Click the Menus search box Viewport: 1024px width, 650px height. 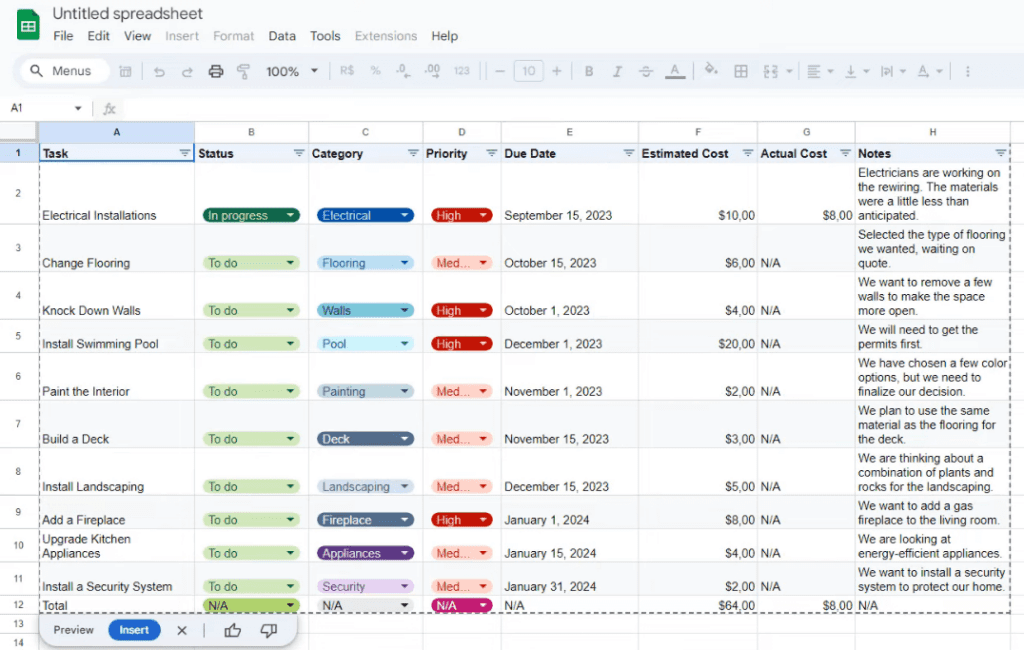point(64,71)
